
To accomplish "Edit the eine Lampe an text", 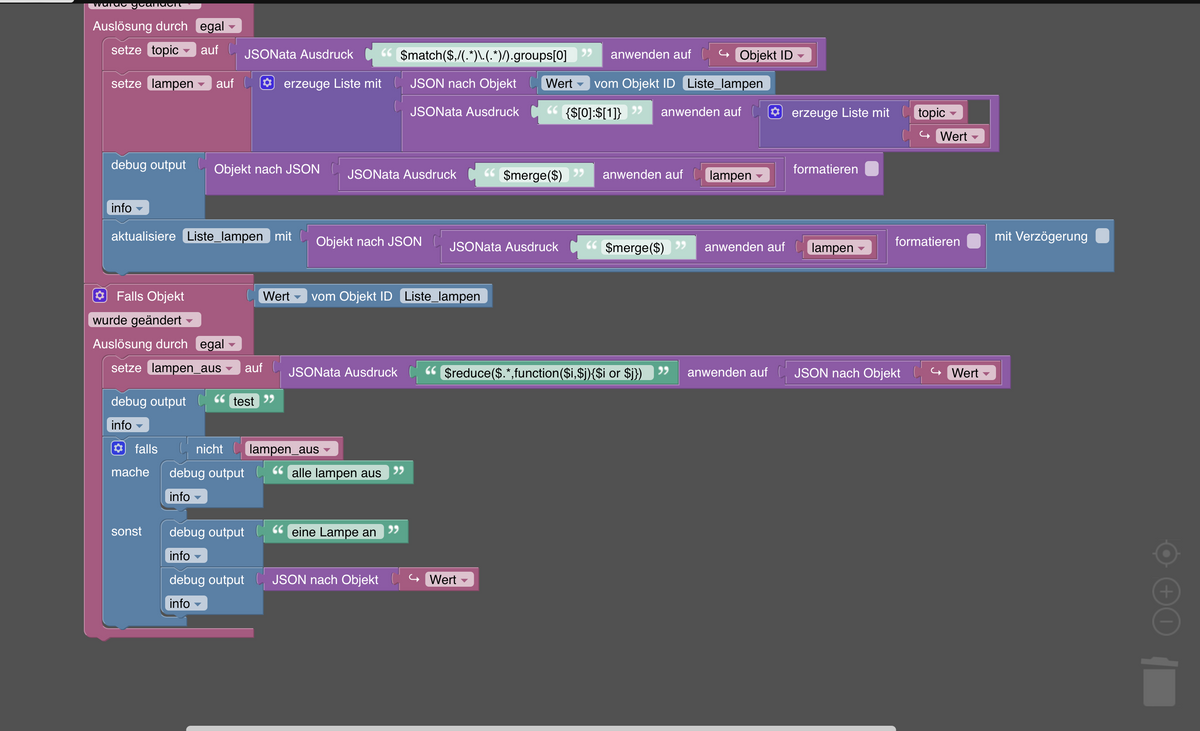I will click(x=334, y=532).
